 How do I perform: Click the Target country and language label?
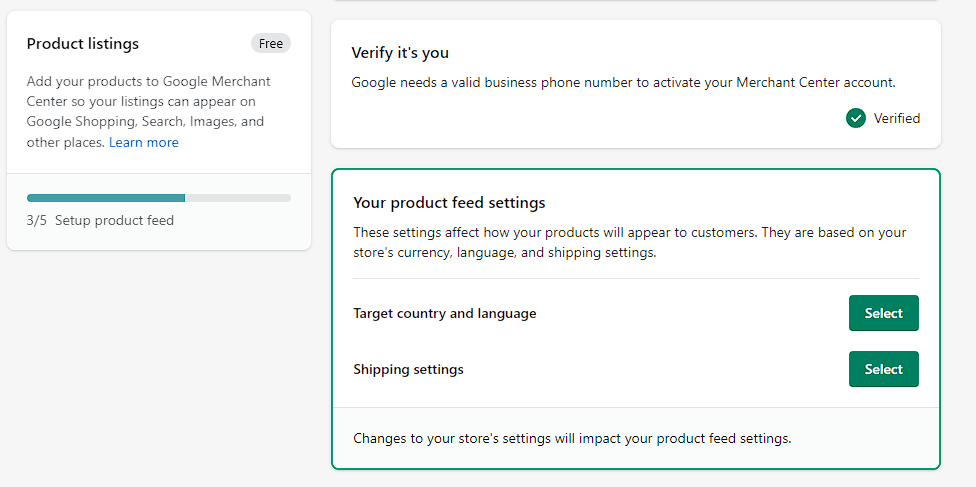[444, 313]
